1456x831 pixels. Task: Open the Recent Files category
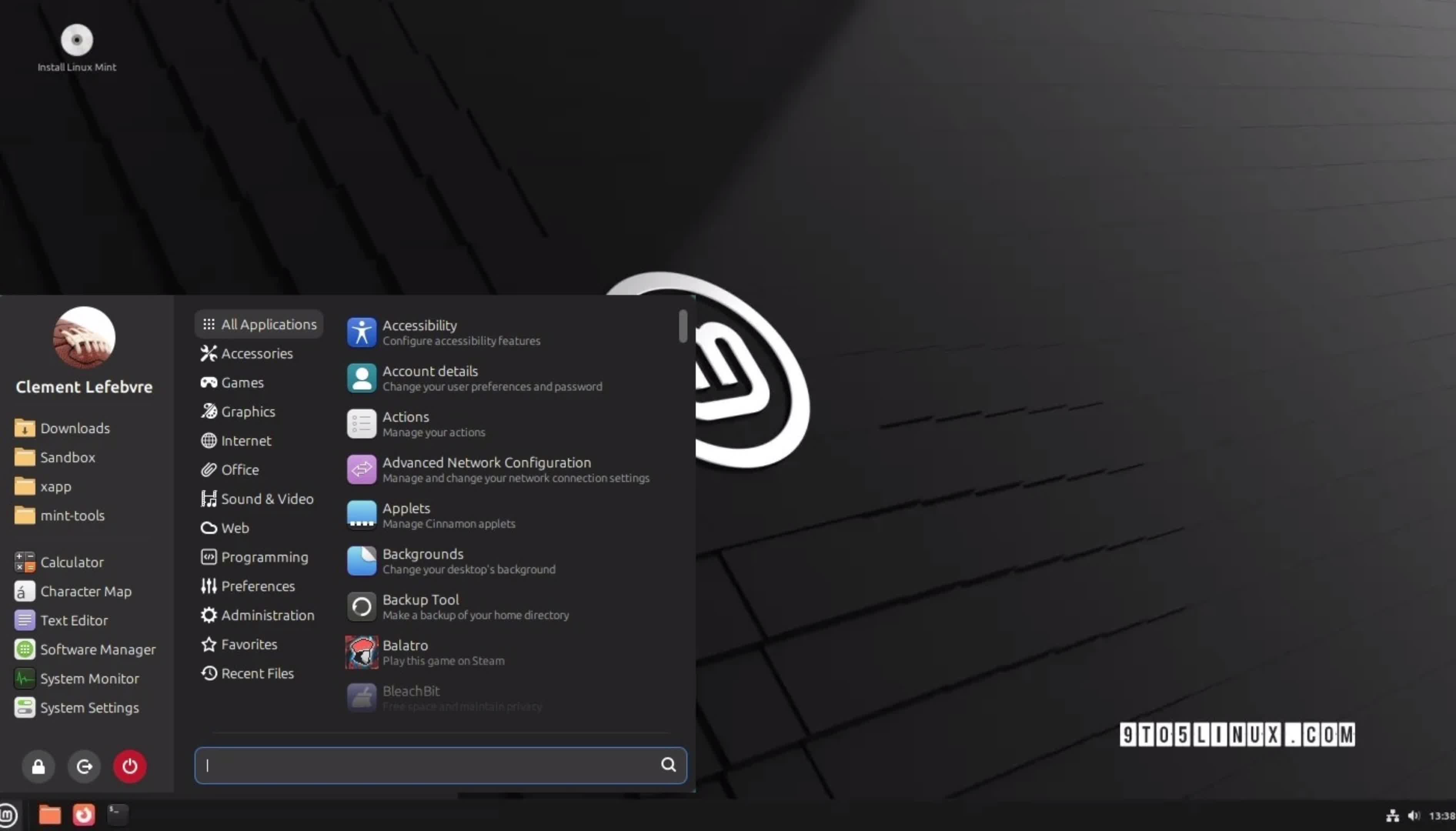(x=257, y=674)
